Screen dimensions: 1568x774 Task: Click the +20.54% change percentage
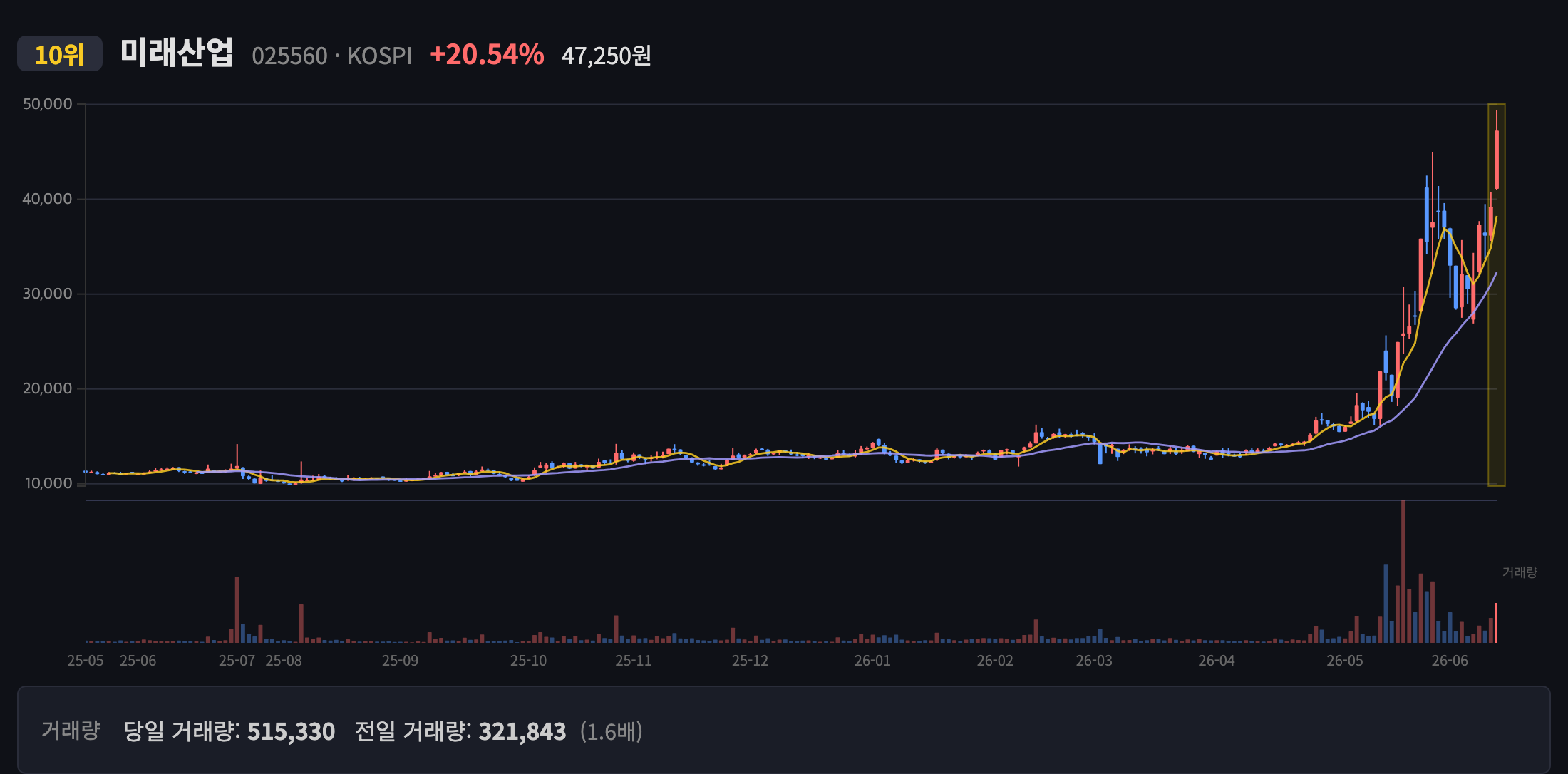coord(488,55)
